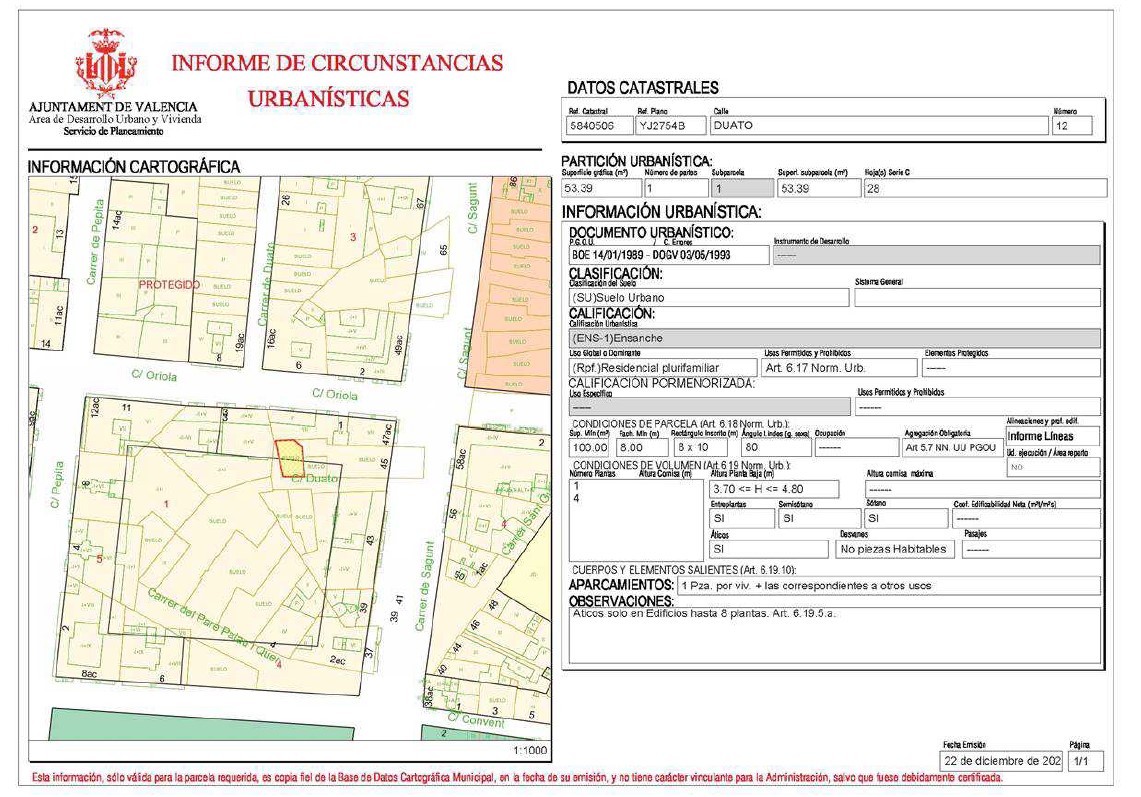Click the Semisótano 'SI' field
This screenshot has width=1141, height=797.
(819, 518)
